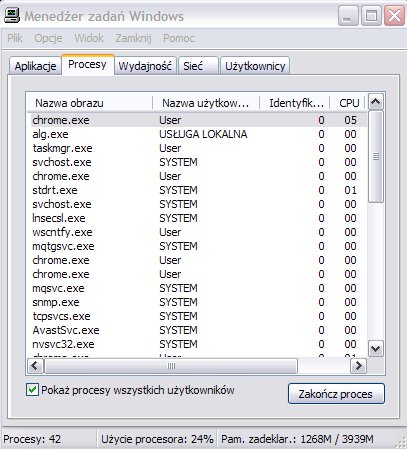The image size is (407, 449).
Task: Open the Plik menu
Action: 15,38
